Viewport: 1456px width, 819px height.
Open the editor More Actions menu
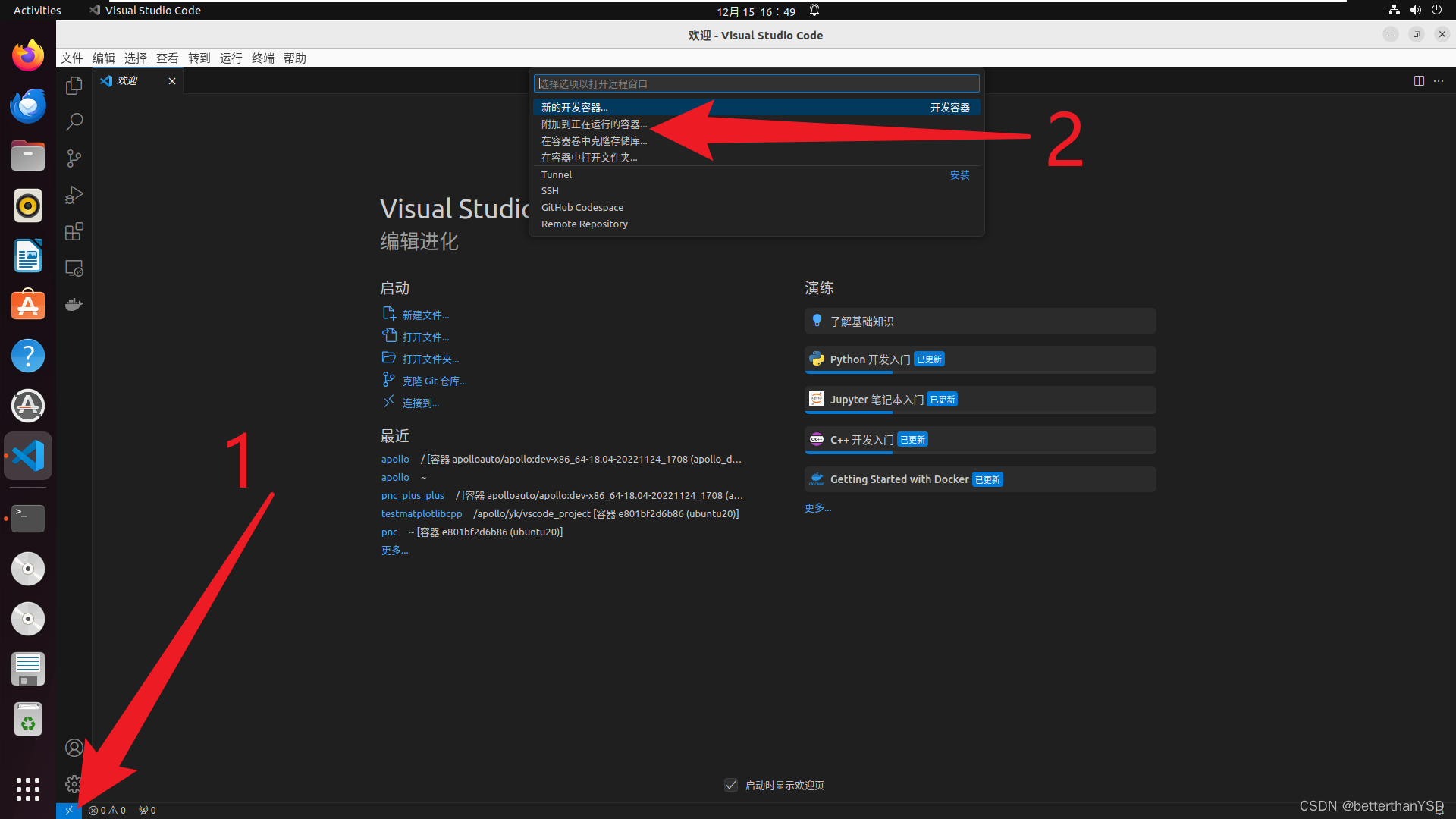coord(1439,80)
